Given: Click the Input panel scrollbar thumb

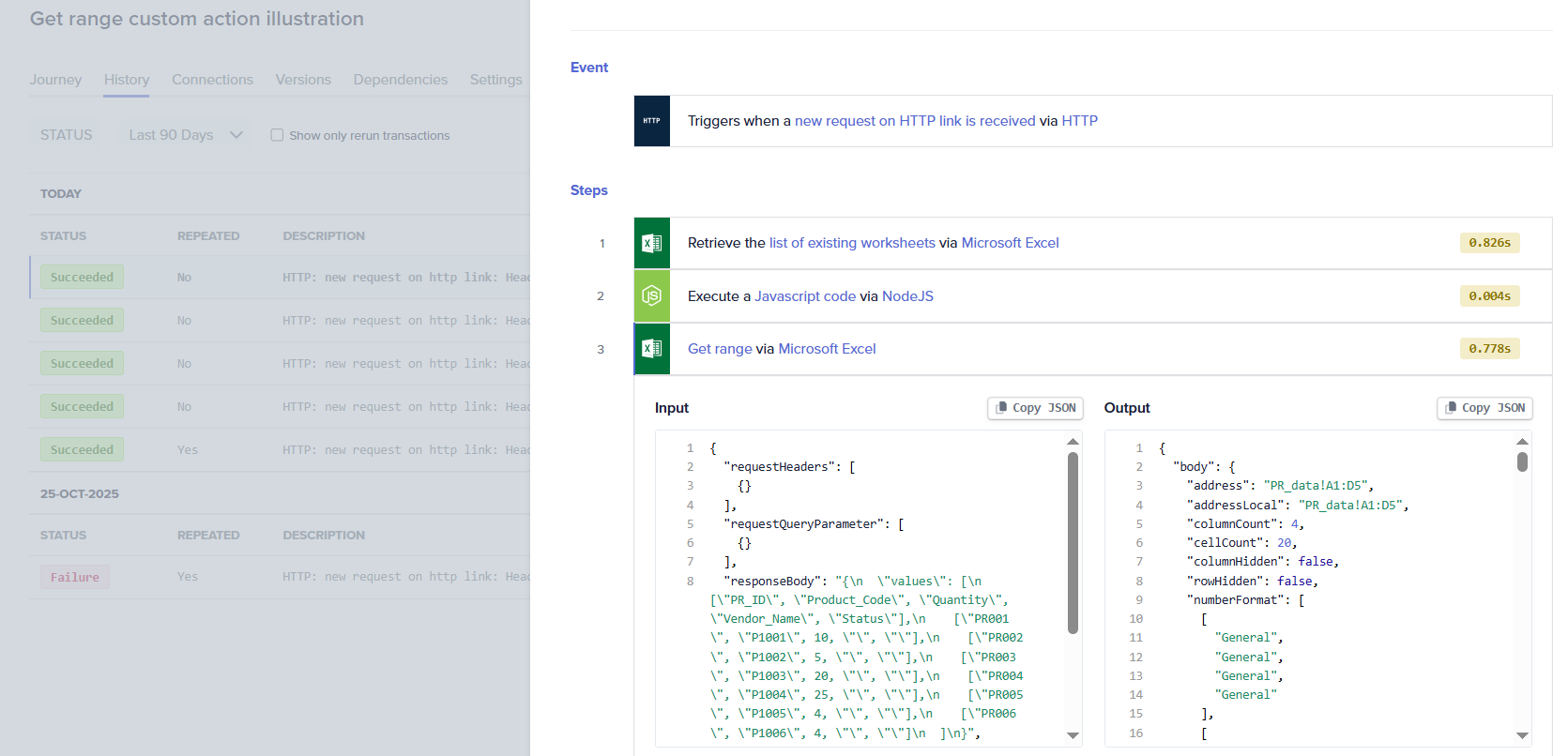Looking at the screenshot, I should (1073, 542).
